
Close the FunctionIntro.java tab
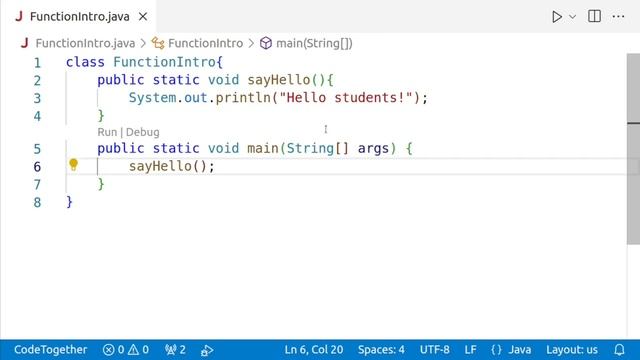(x=143, y=17)
